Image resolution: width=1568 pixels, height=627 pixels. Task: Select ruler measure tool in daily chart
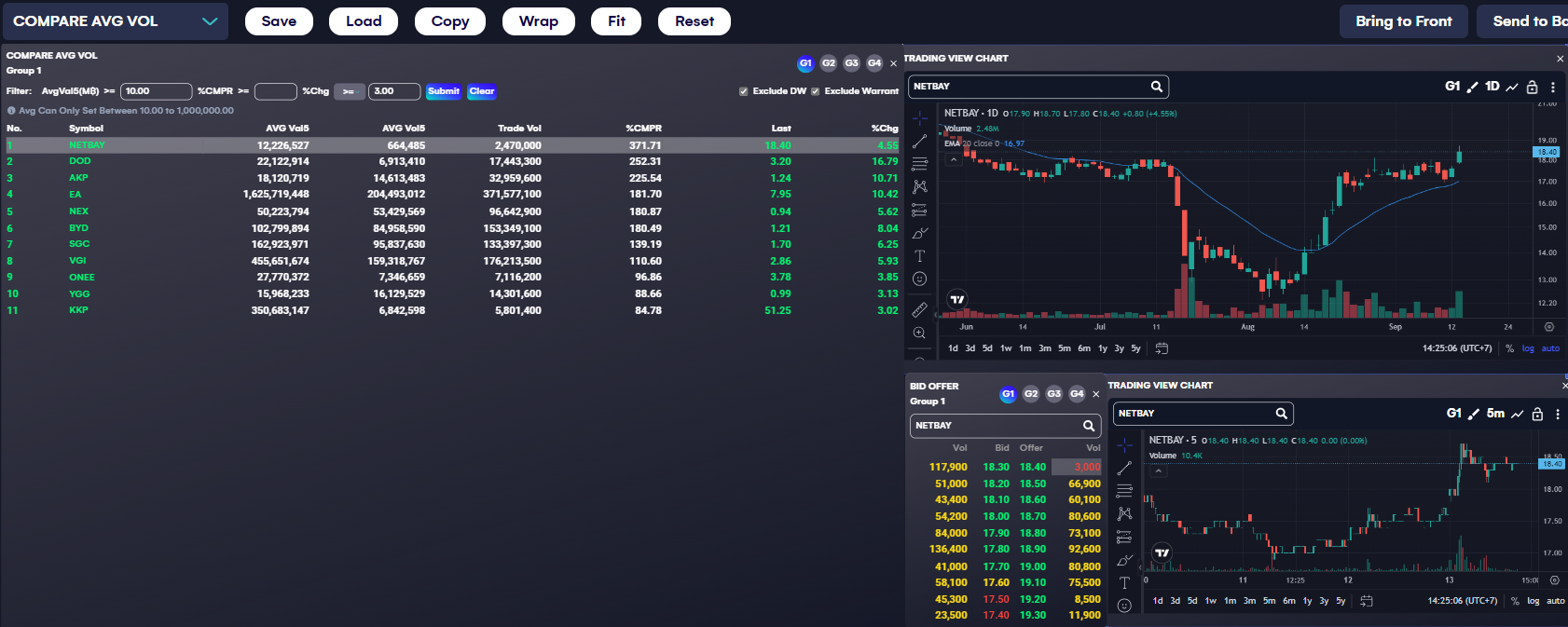(x=919, y=309)
